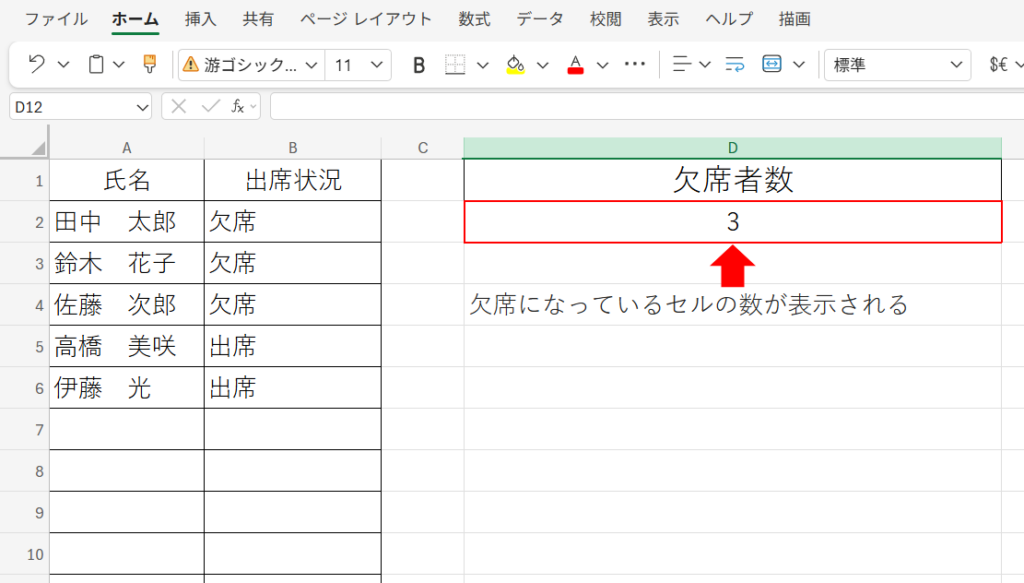Switch to the 数式 tab

[x=474, y=19]
